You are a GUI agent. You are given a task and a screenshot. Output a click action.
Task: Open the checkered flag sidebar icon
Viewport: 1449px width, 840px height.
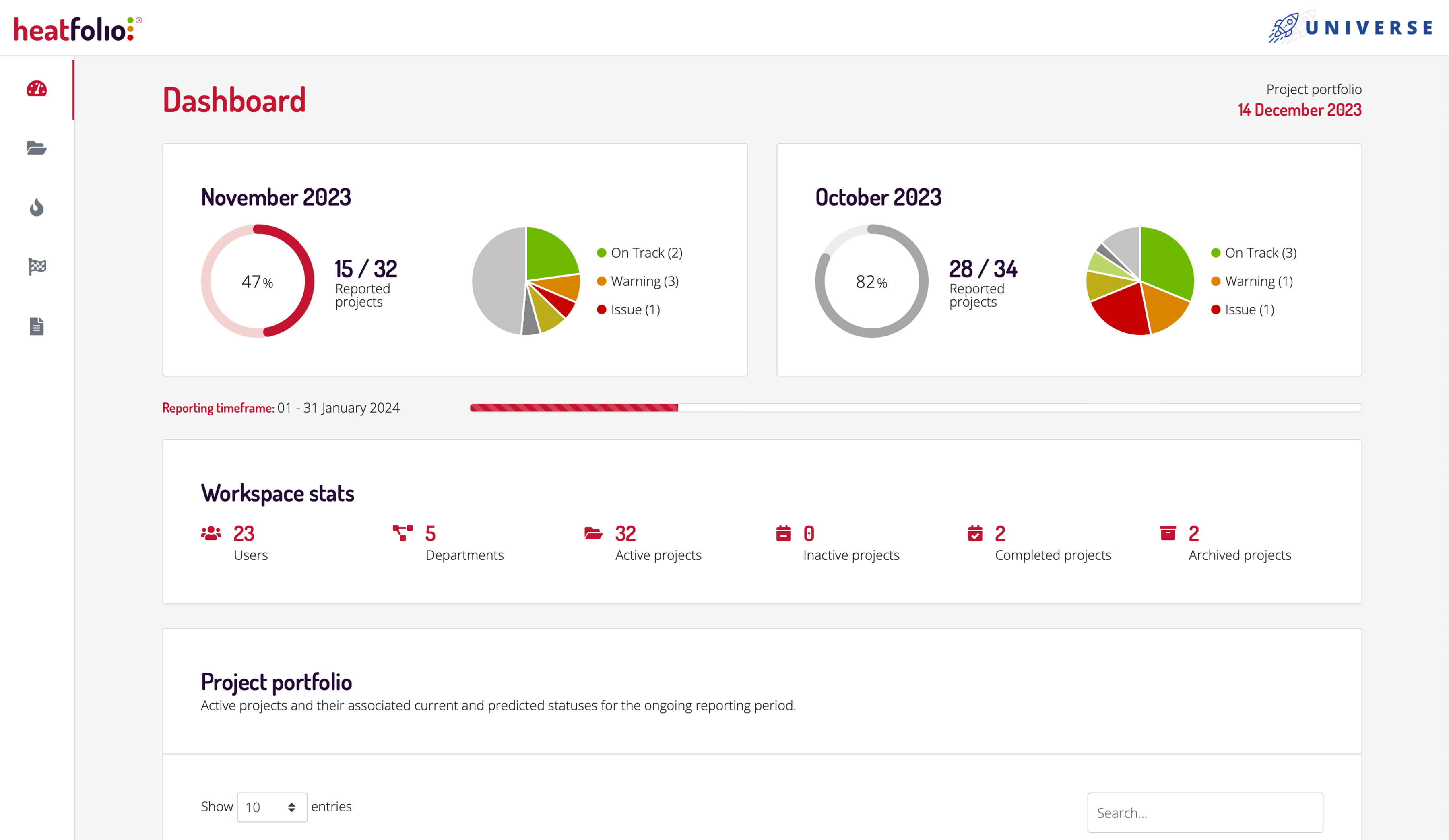37,267
